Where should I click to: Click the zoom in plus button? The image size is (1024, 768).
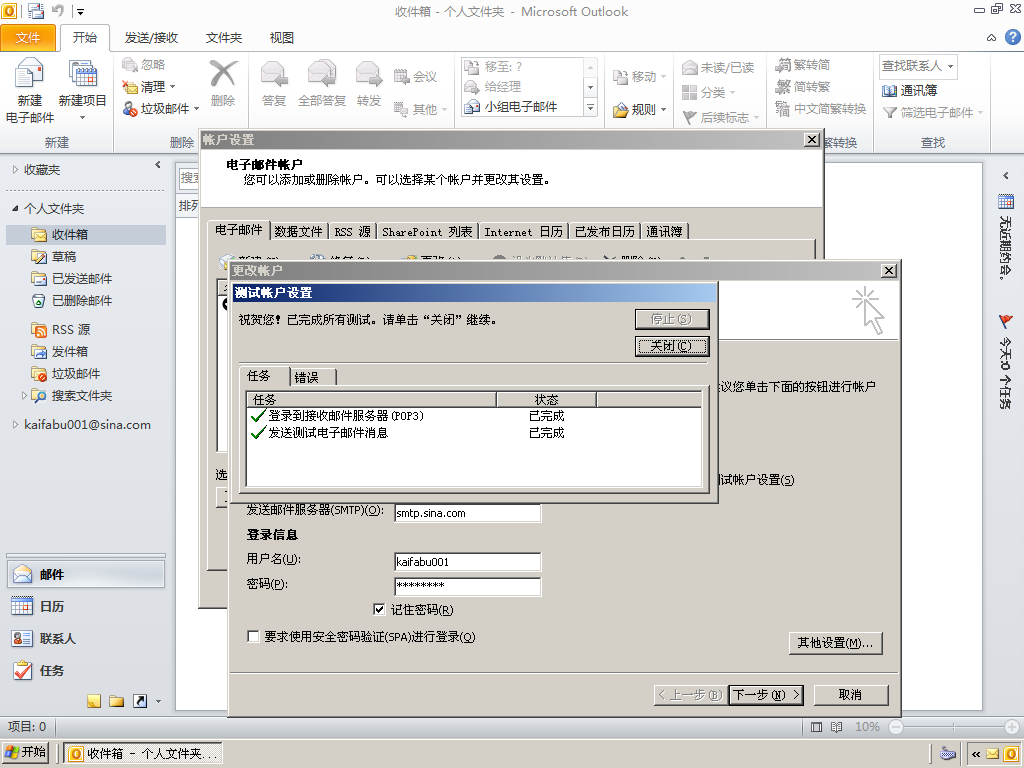1012,727
